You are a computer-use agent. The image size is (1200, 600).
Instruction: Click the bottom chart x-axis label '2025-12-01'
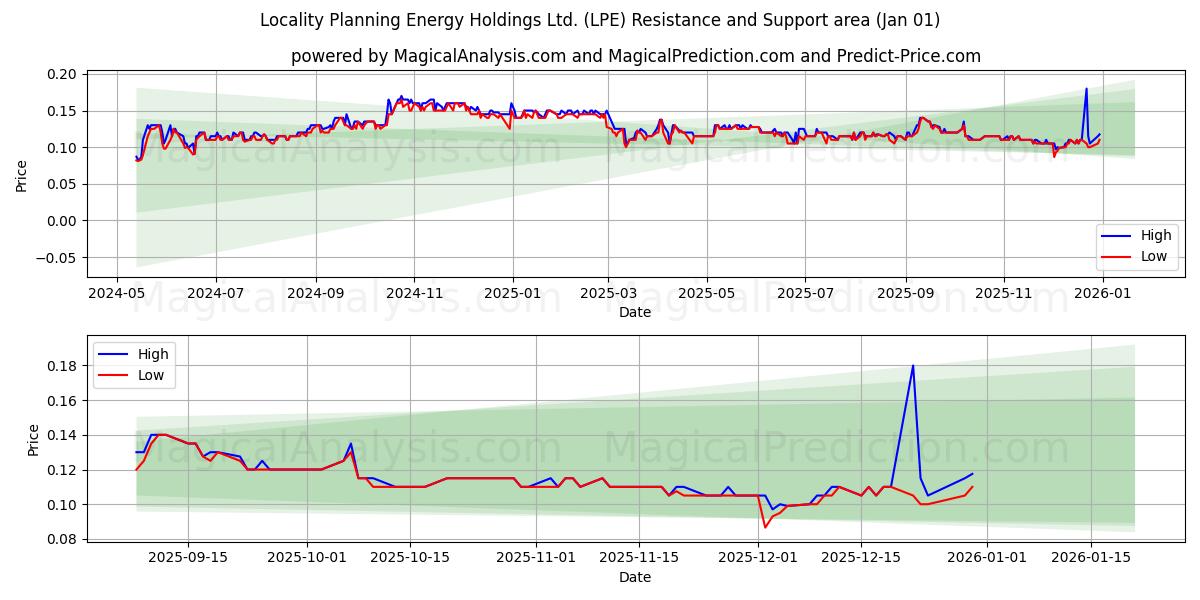click(758, 559)
